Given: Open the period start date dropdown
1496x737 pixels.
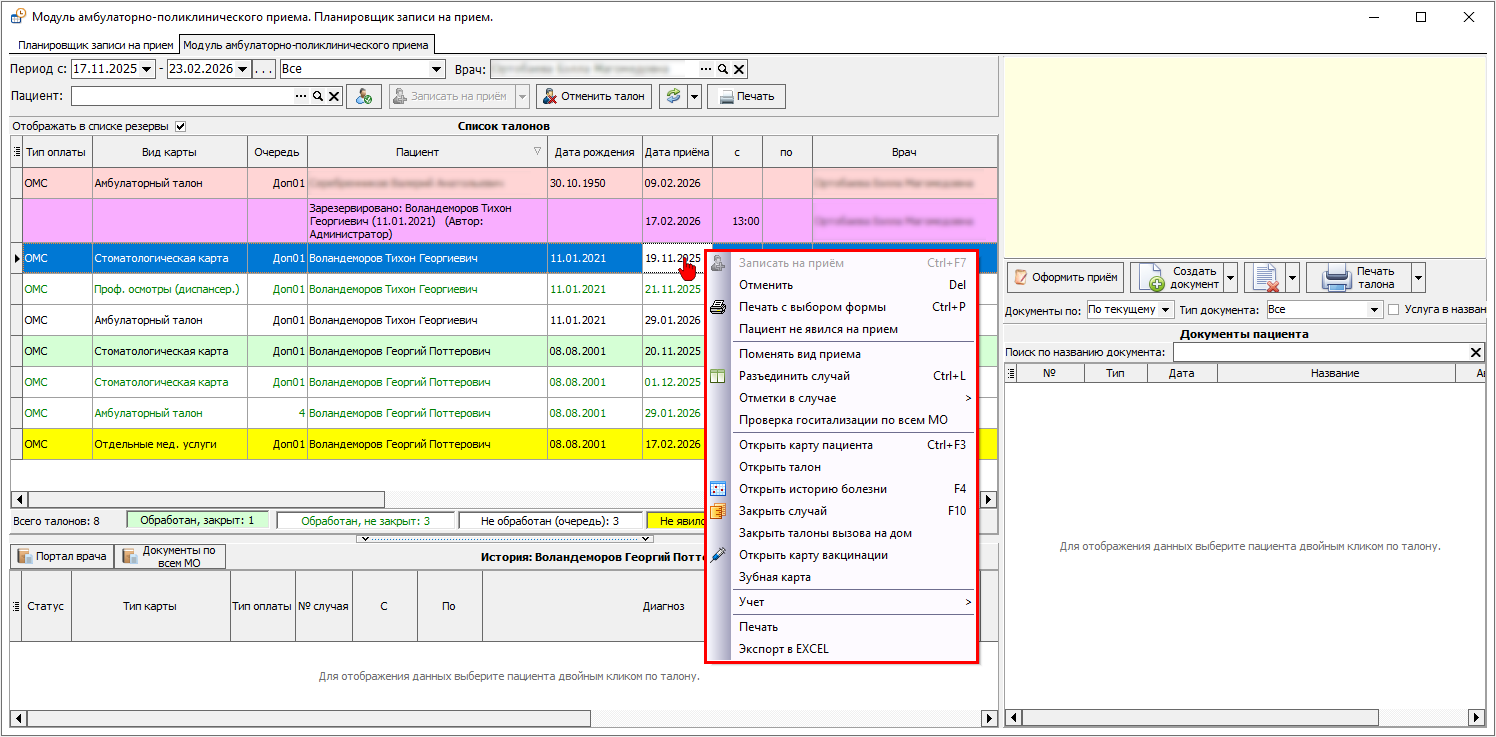Looking at the screenshot, I should [x=148, y=69].
